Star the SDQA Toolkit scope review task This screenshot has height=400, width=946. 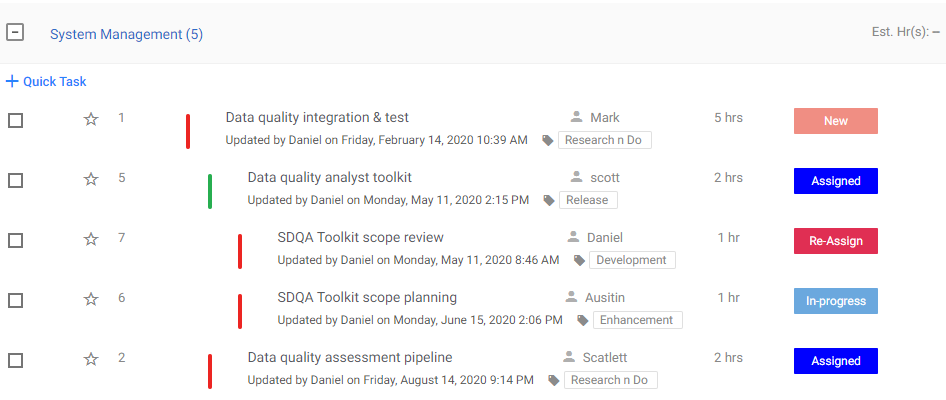click(91, 240)
